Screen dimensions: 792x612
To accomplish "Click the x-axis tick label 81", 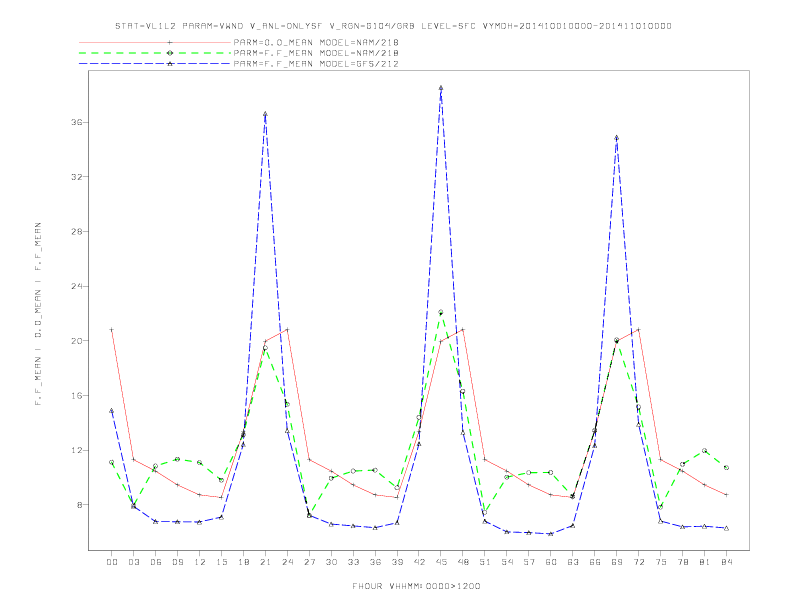I will pos(704,562).
